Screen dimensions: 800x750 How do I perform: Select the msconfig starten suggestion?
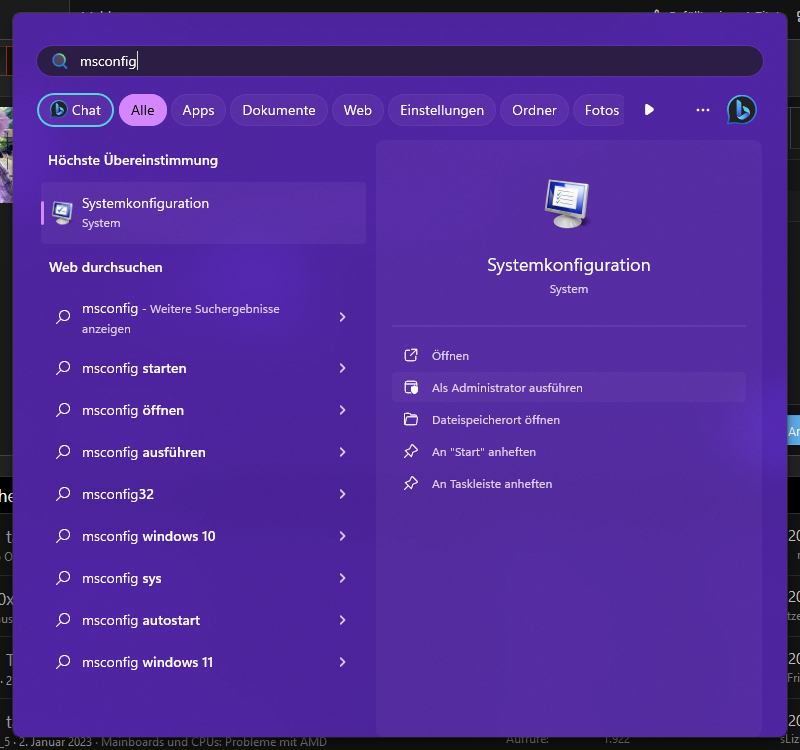[x=204, y=368]
